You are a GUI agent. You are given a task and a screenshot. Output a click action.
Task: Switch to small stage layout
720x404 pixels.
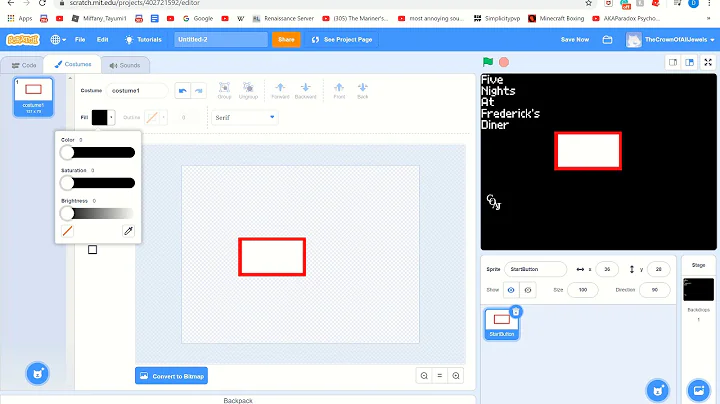(x=673, y=62)
